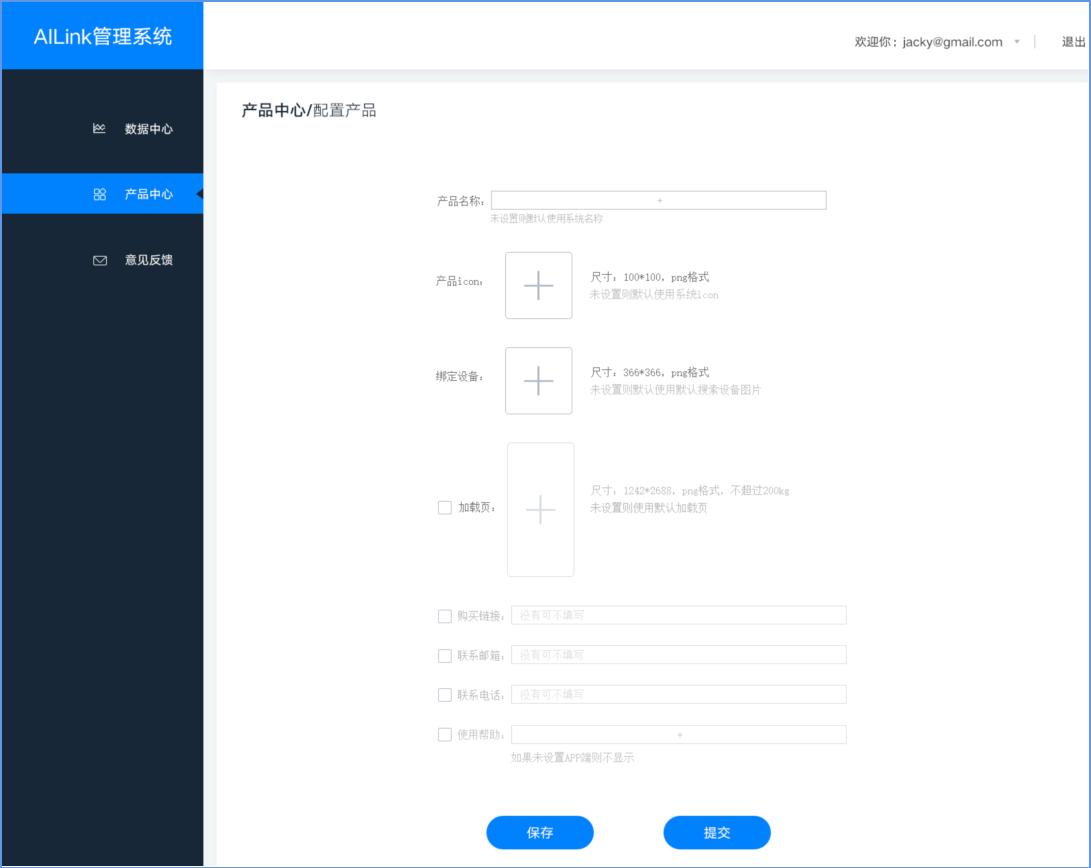Click the data center chart icon
Image resolution: width=1091 pixels, height=868 pixels.
(99, 129)
